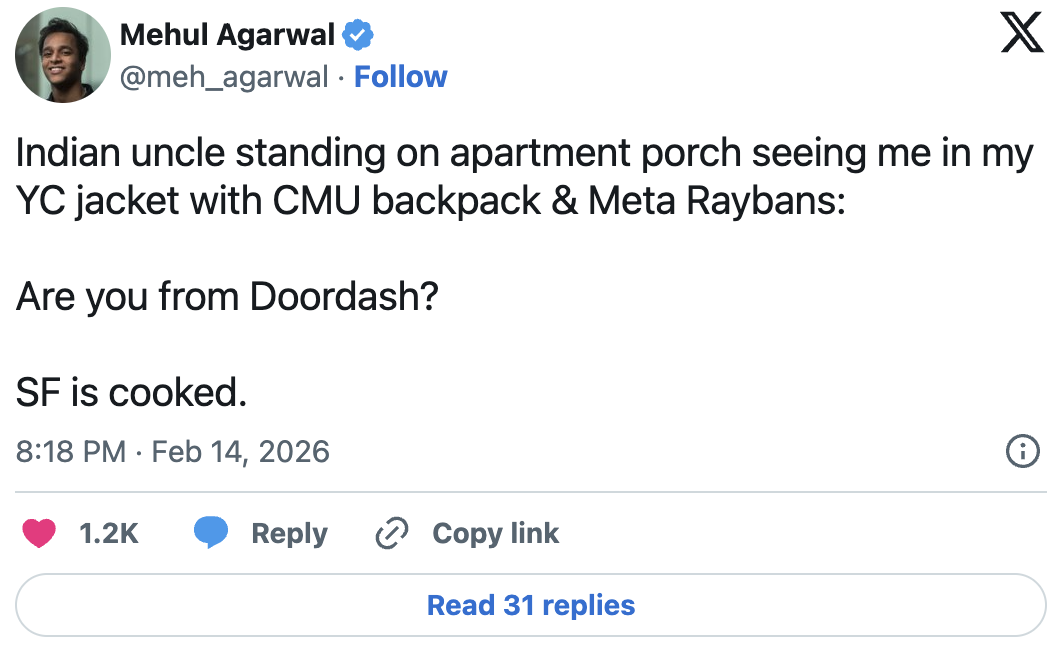Click the pink heart like icon
Viewport: 1064px width, 656px height.
[x=39, y=533]
